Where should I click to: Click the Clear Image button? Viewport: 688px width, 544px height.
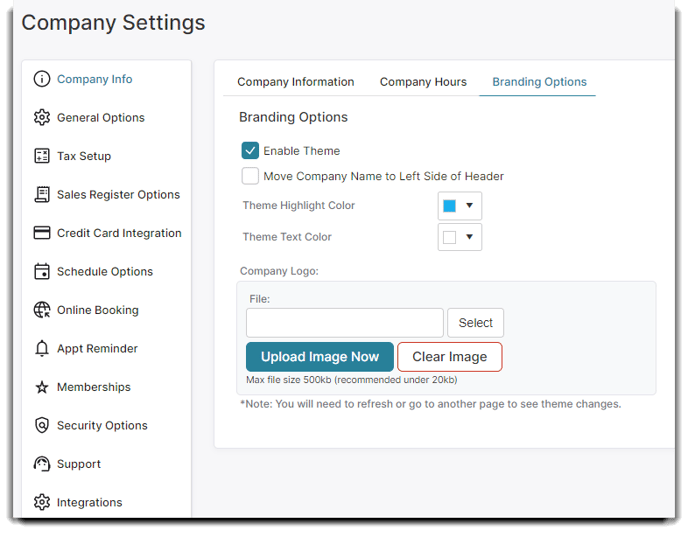point(450,357)
